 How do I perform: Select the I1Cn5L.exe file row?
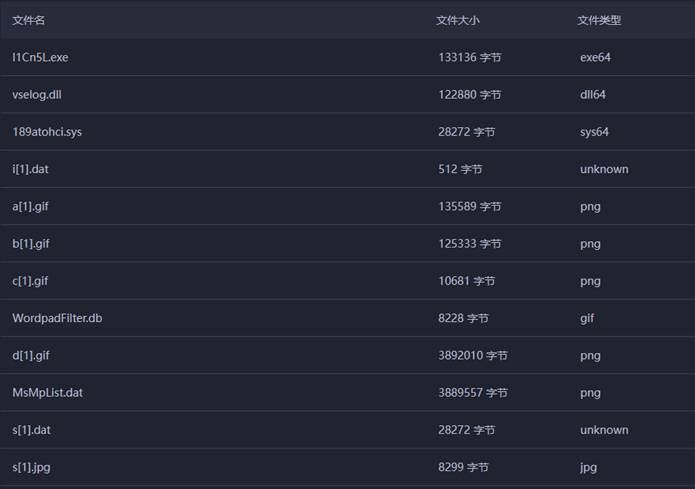click(x=348, y=57)
